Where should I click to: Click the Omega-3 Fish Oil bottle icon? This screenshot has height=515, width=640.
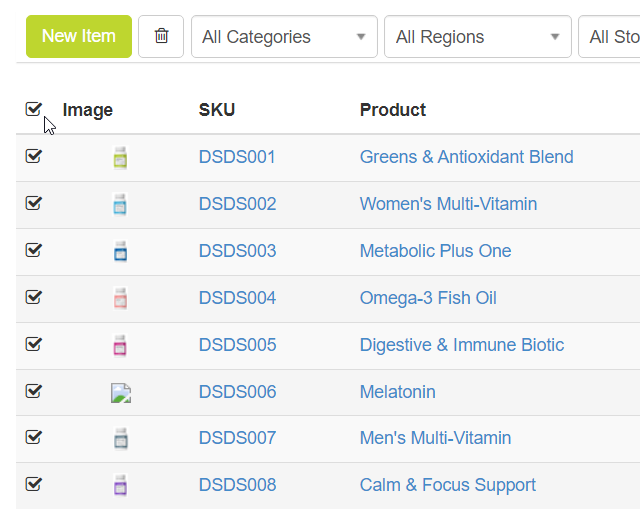tap(121, 298)
